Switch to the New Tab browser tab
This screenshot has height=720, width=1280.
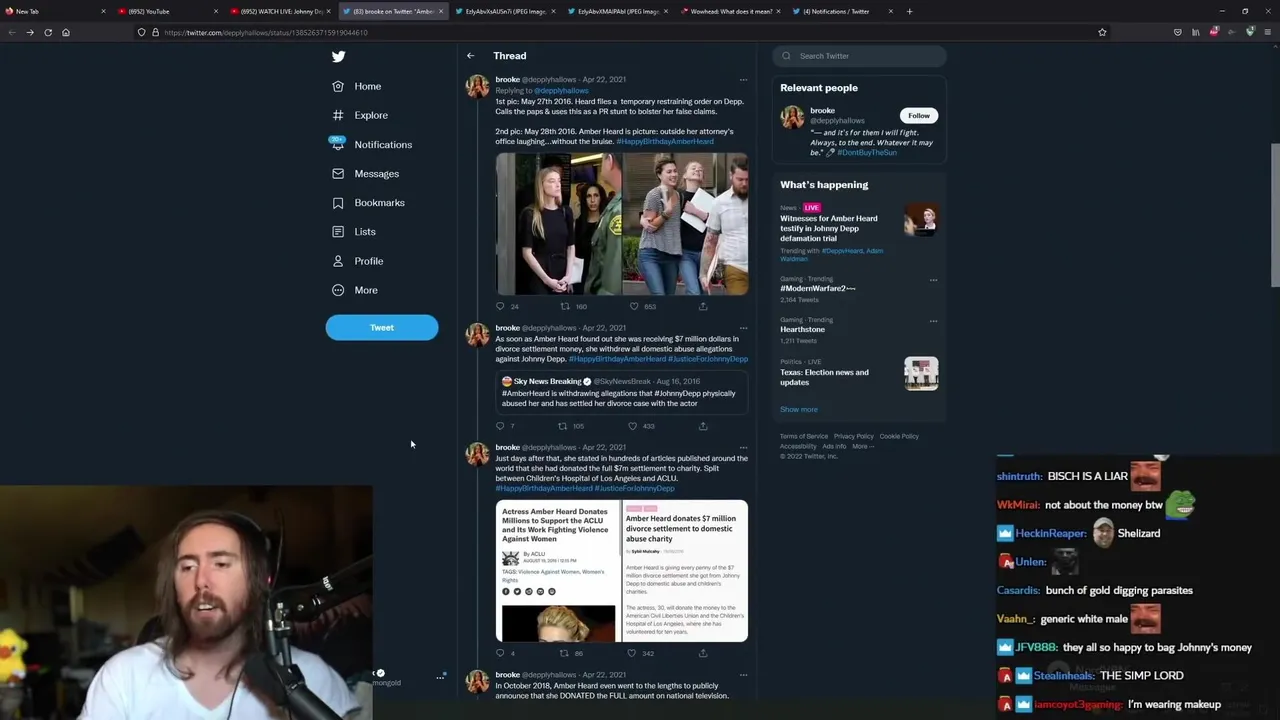[x=55, y=11]
